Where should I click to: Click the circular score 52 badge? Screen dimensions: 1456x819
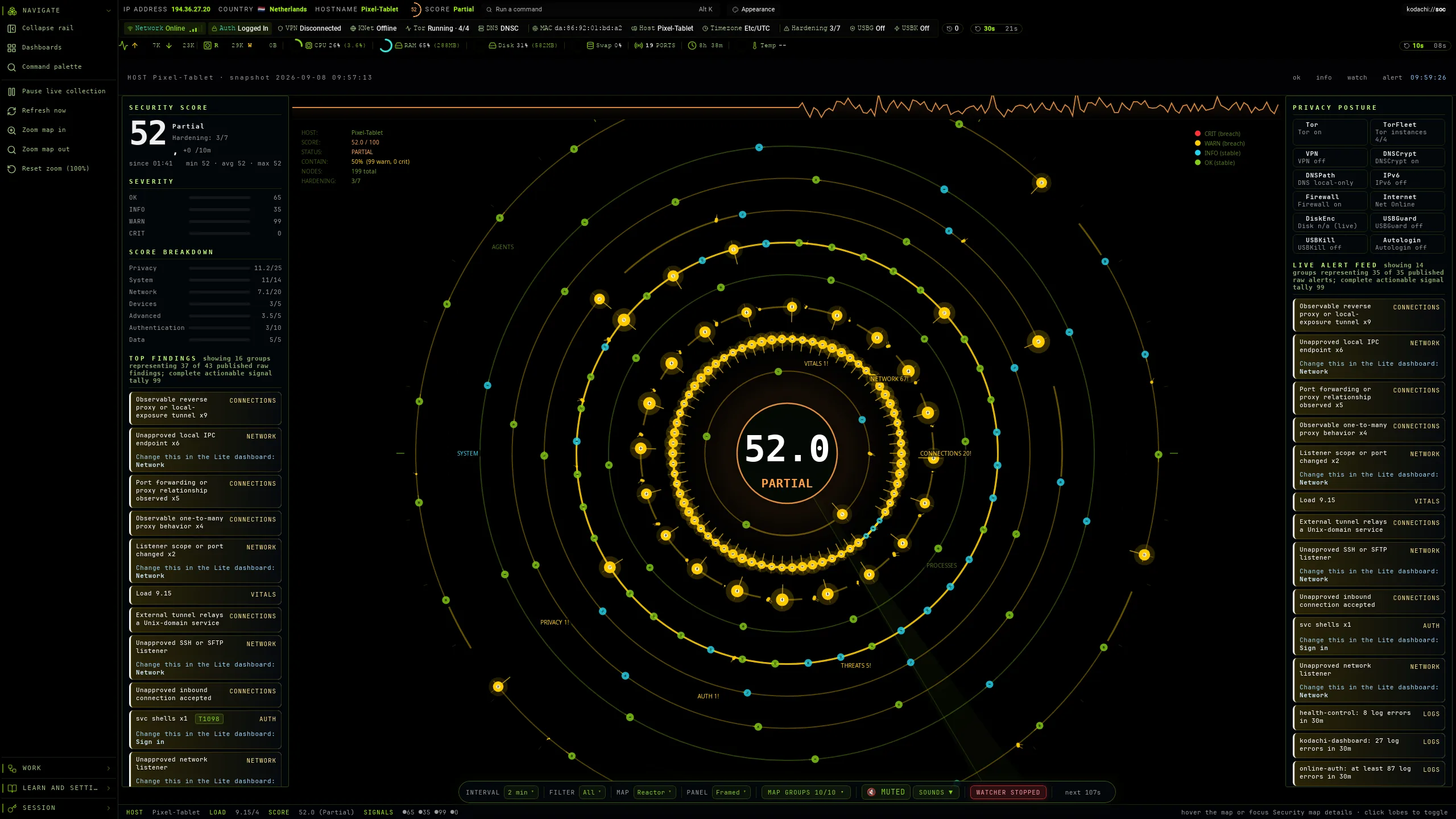click(x=415, y=10)
